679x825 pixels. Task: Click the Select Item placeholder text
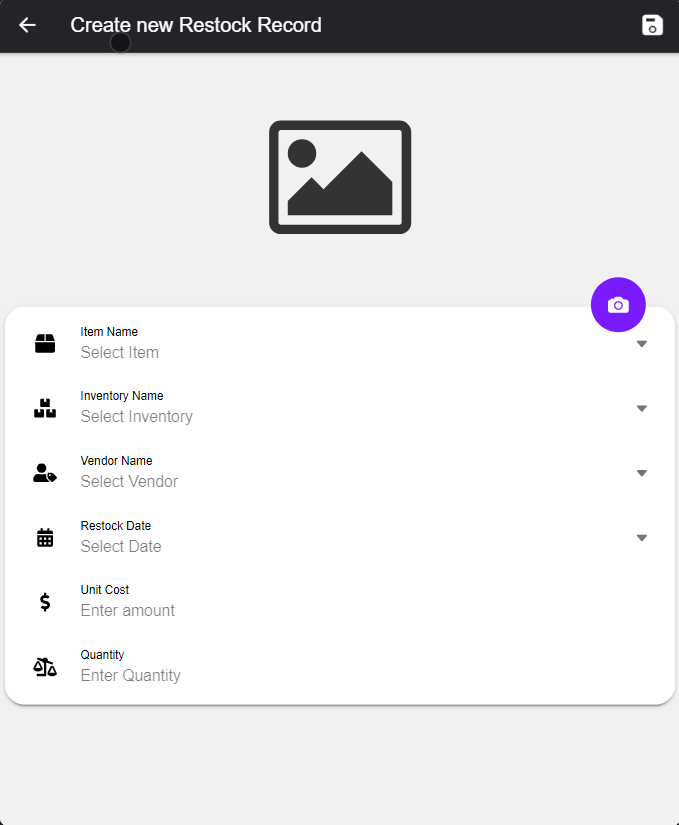click(120, 353)
